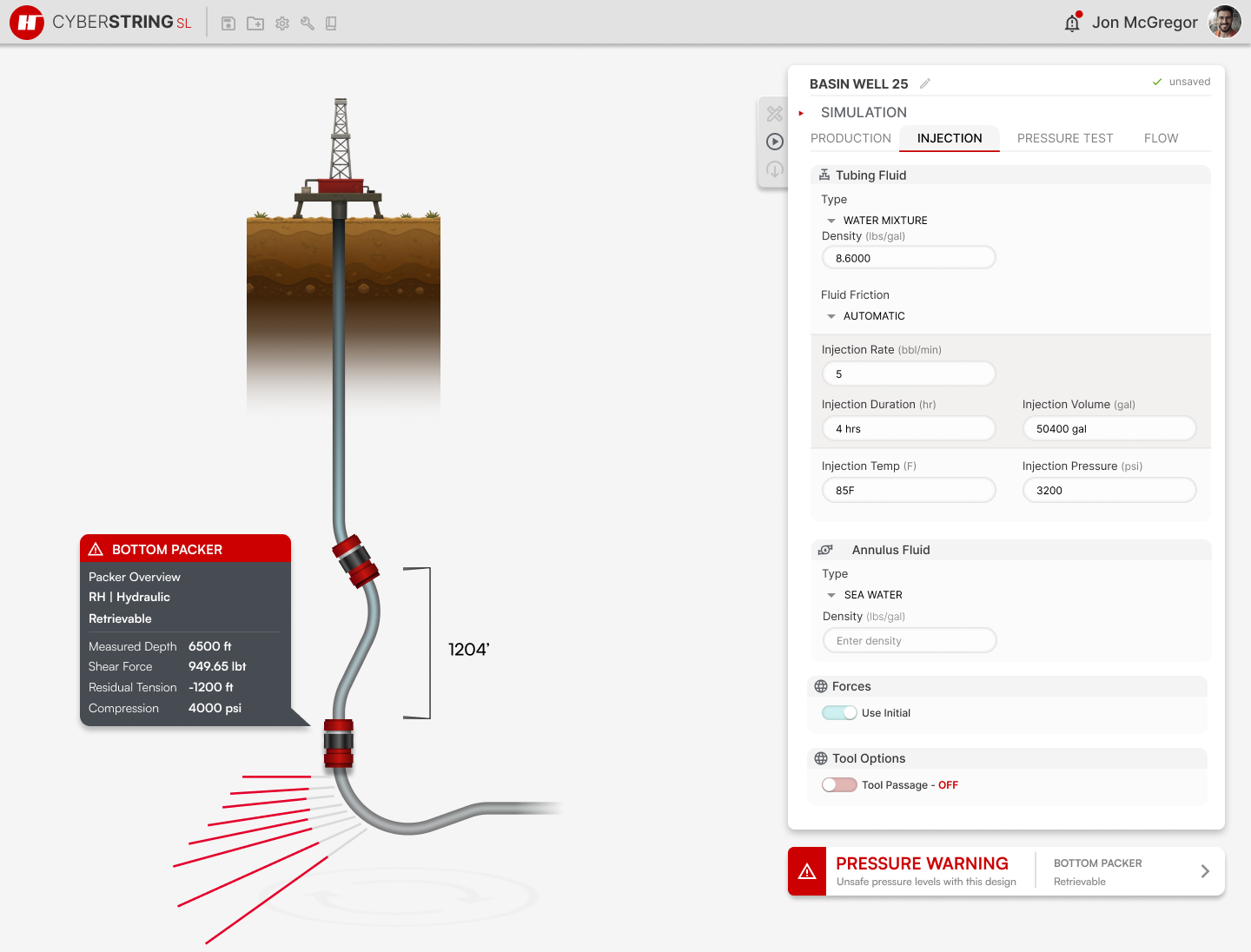Open Pressure Warning details via chevron
The height and width of the screenshot is (952, 1251).
(x=1205, y=871)
